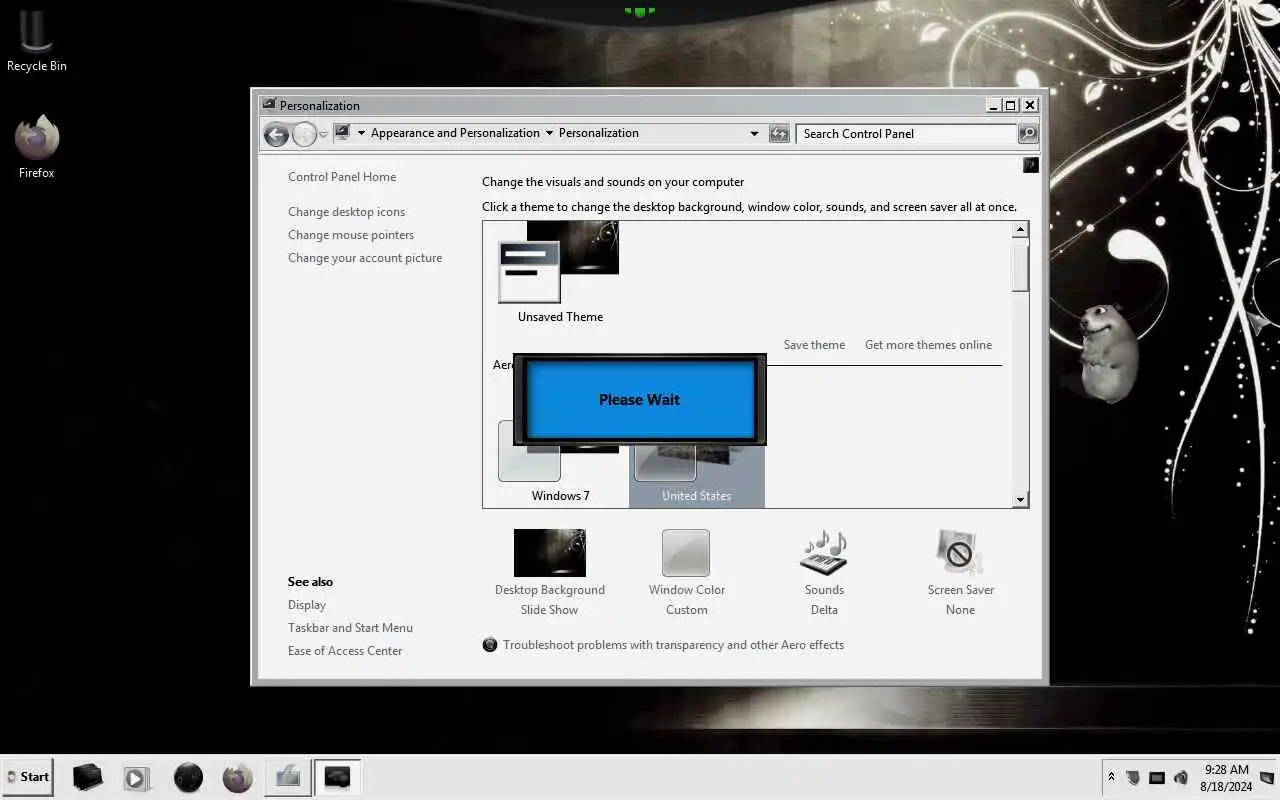Click the Save theme link
The height and width of the screenshot is (800, 1280).
(x=814, y=345)
